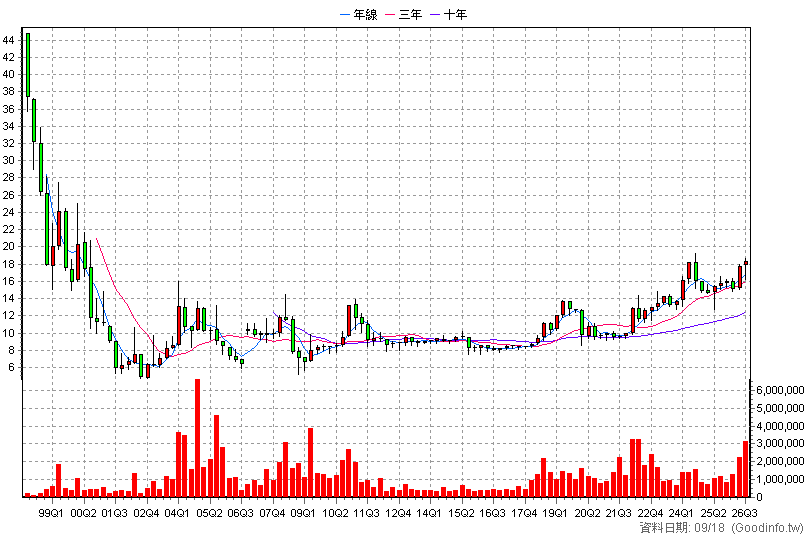The height and width of the screenshot is (540, 808).
Task: Click the 11Q3 quarter label
Action: click(x=367, y=513)
